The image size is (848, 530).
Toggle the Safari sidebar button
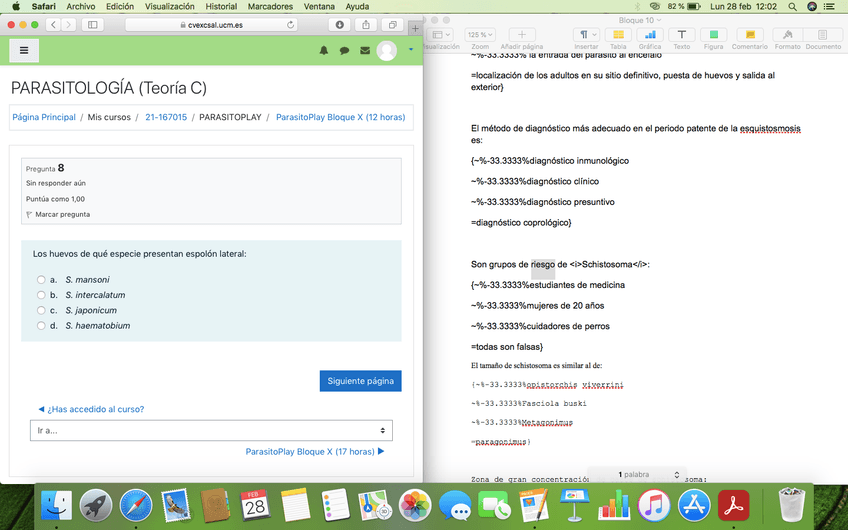(x=93, y=24)
